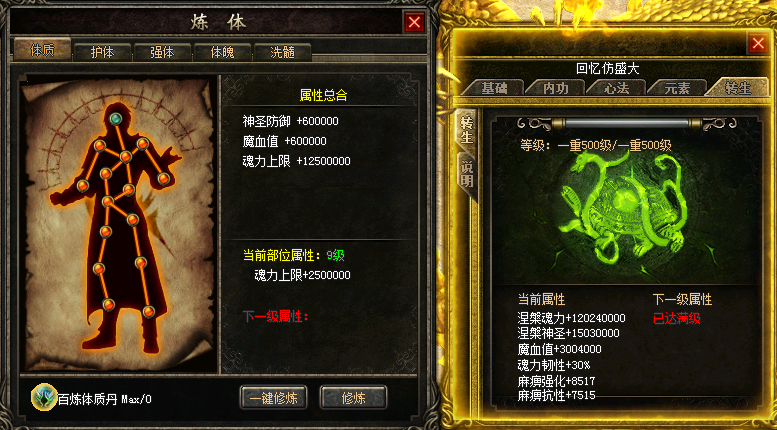The height and width of the screenshot is (430, 777).
Task: Close the 炼体 window
Action: (x=414, y=22)
